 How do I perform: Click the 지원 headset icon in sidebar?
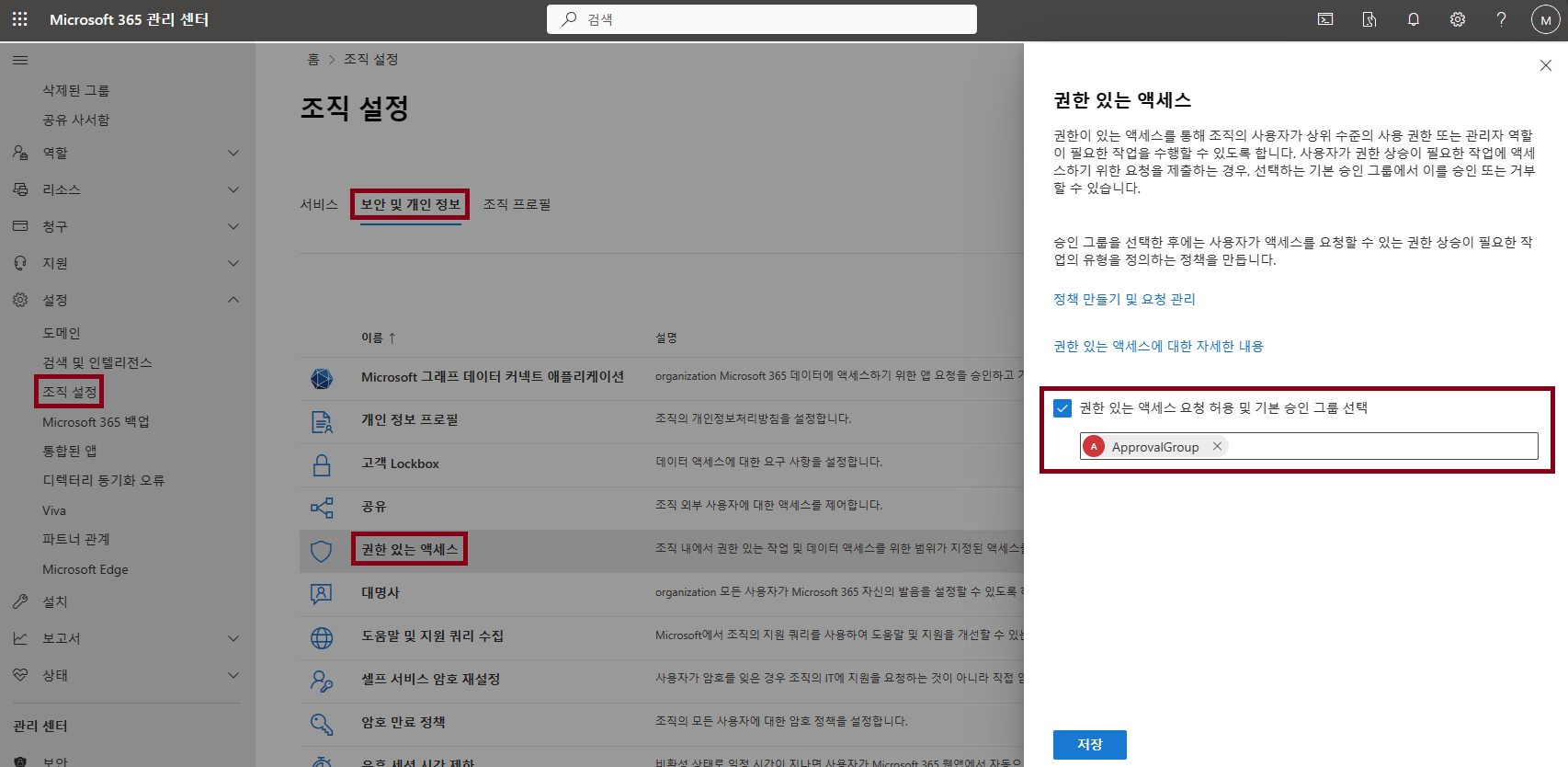[x=20, y=263]
